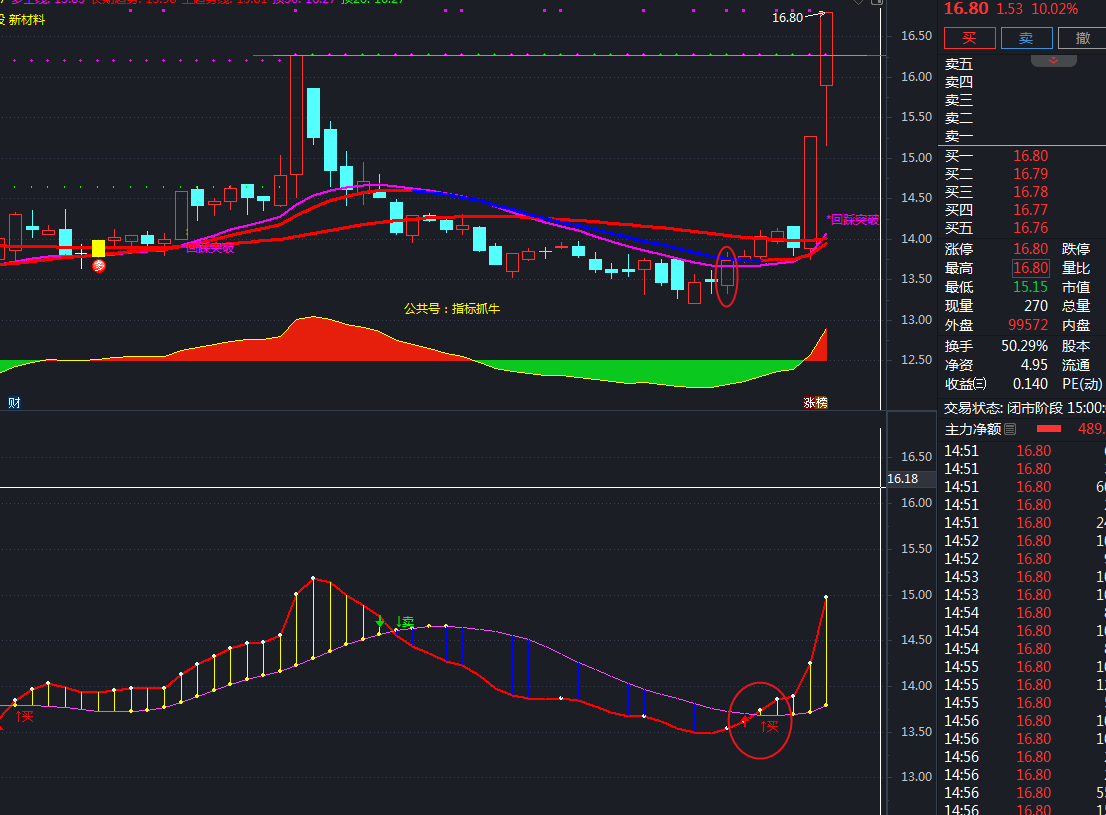The width and height of the screenshot is (1106, 815).
Task: Select the 买五 16.76 bid row
Action: pos(1022,228)
